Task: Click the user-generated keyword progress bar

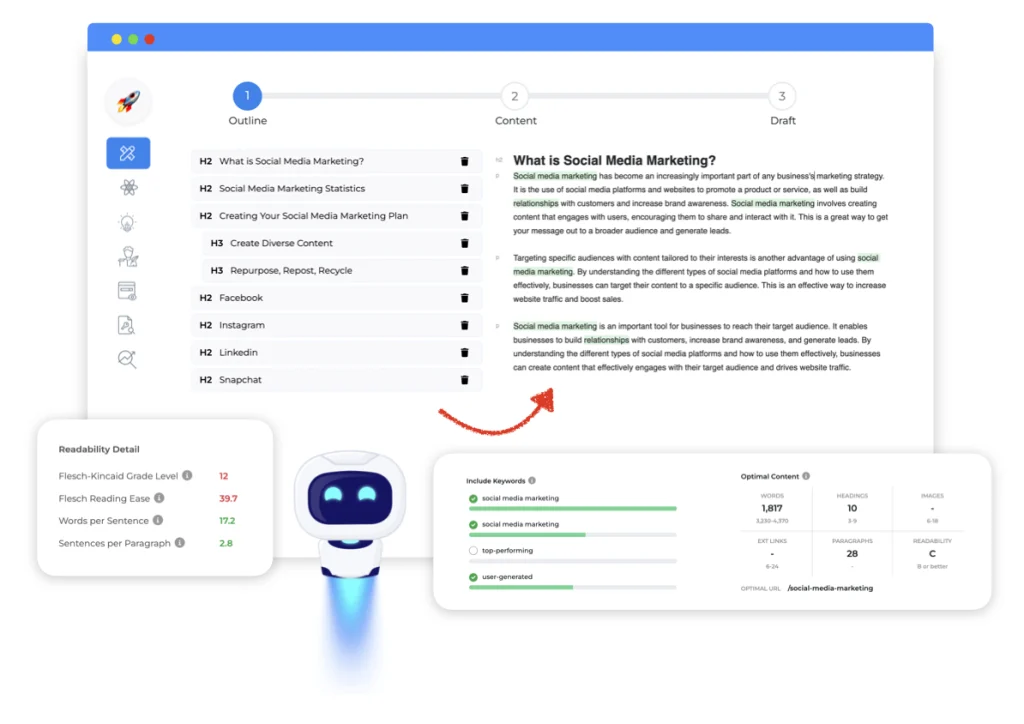Action: [572, 587]
